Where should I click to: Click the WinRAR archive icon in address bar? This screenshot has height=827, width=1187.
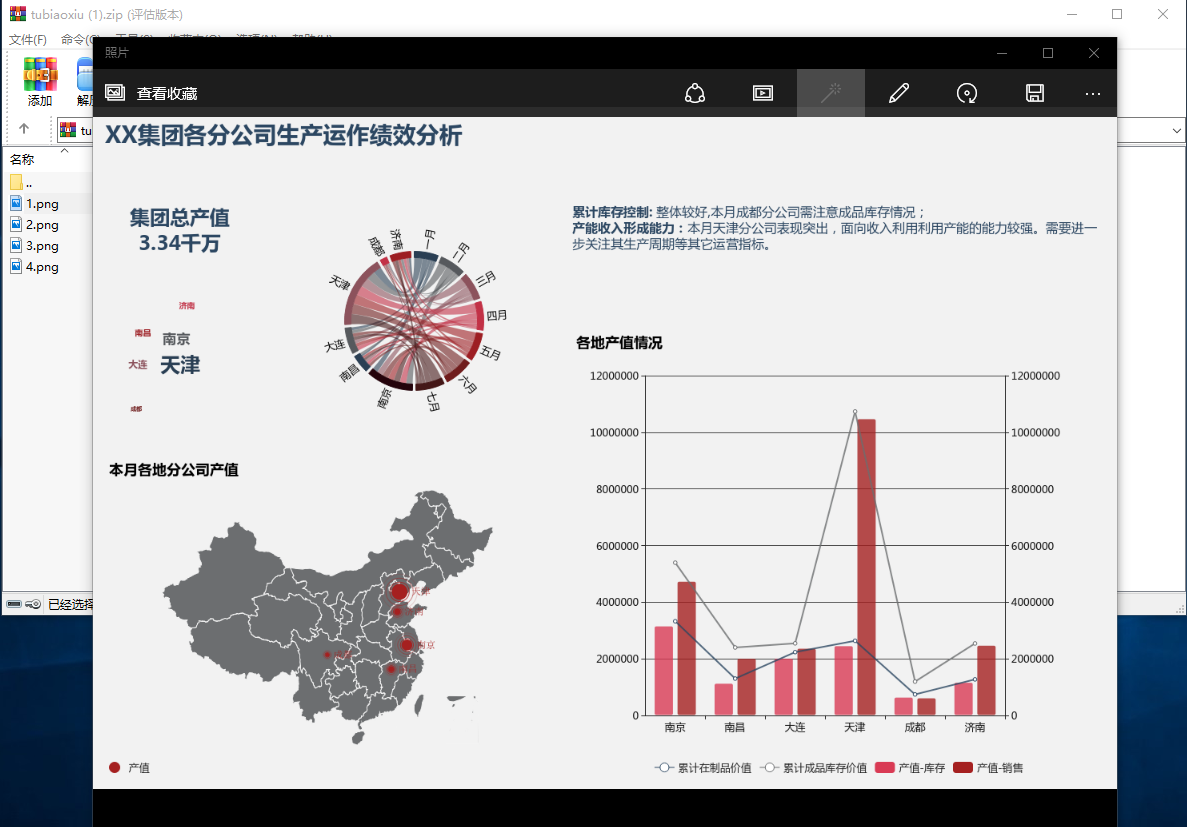click(x=67, y=130)
